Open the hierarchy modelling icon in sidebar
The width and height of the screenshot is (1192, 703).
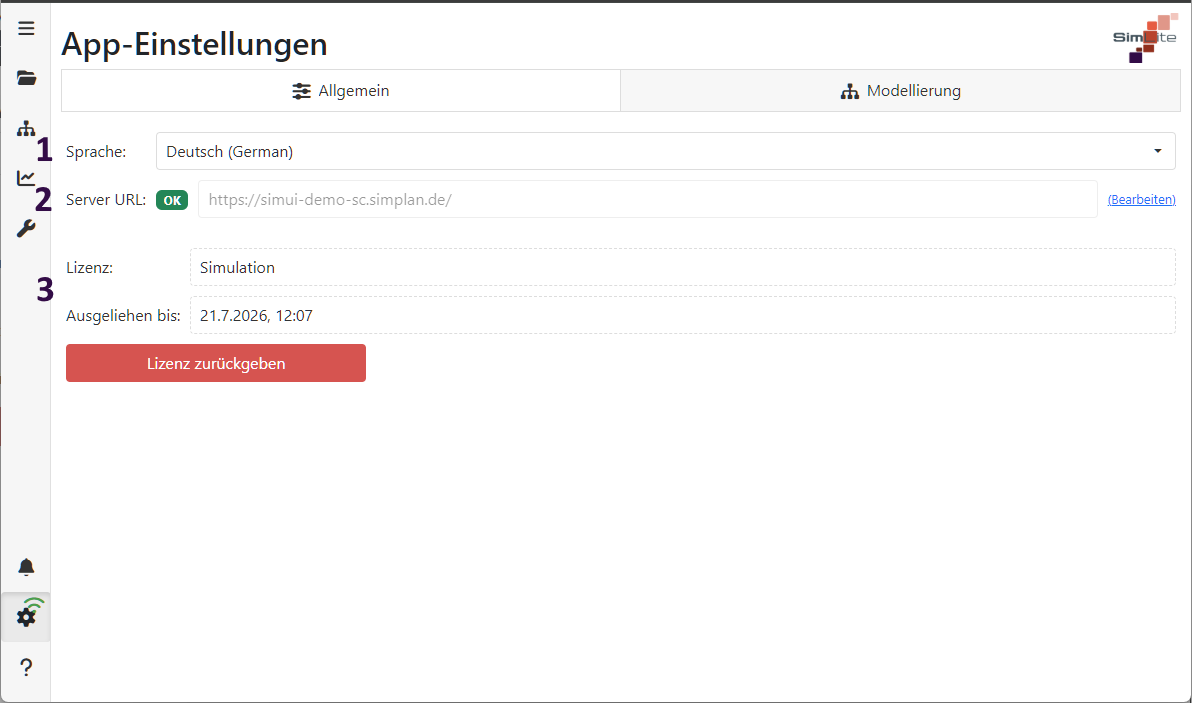click(26, 128)
